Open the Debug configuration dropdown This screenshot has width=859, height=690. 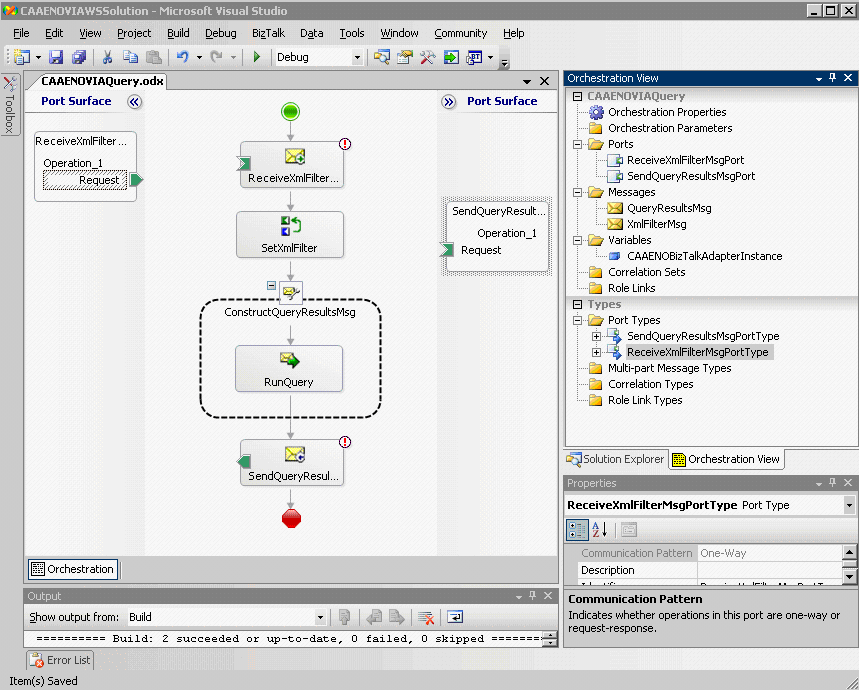pyautogui.click(x=357, y=58)
